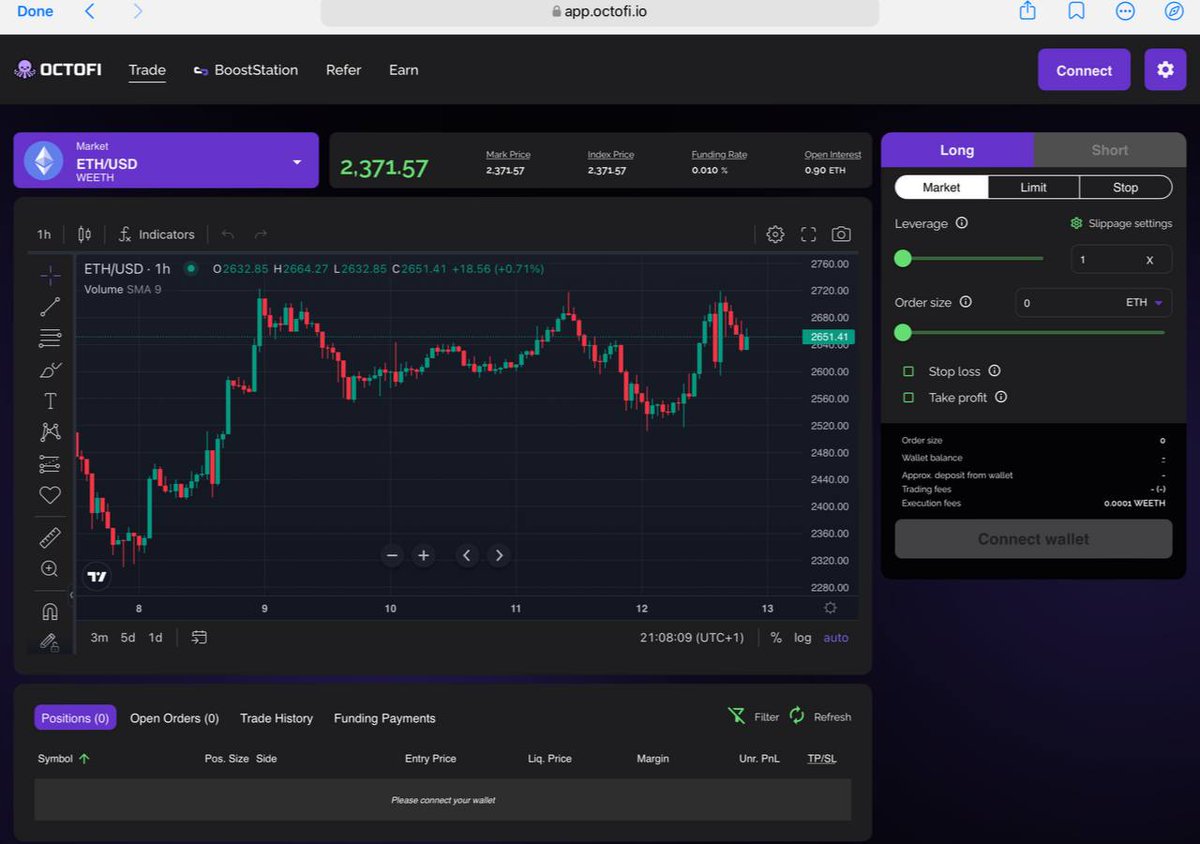Select the trend line drawing tool
Screen dimensions: 1200x844
[x=50, y=307]
